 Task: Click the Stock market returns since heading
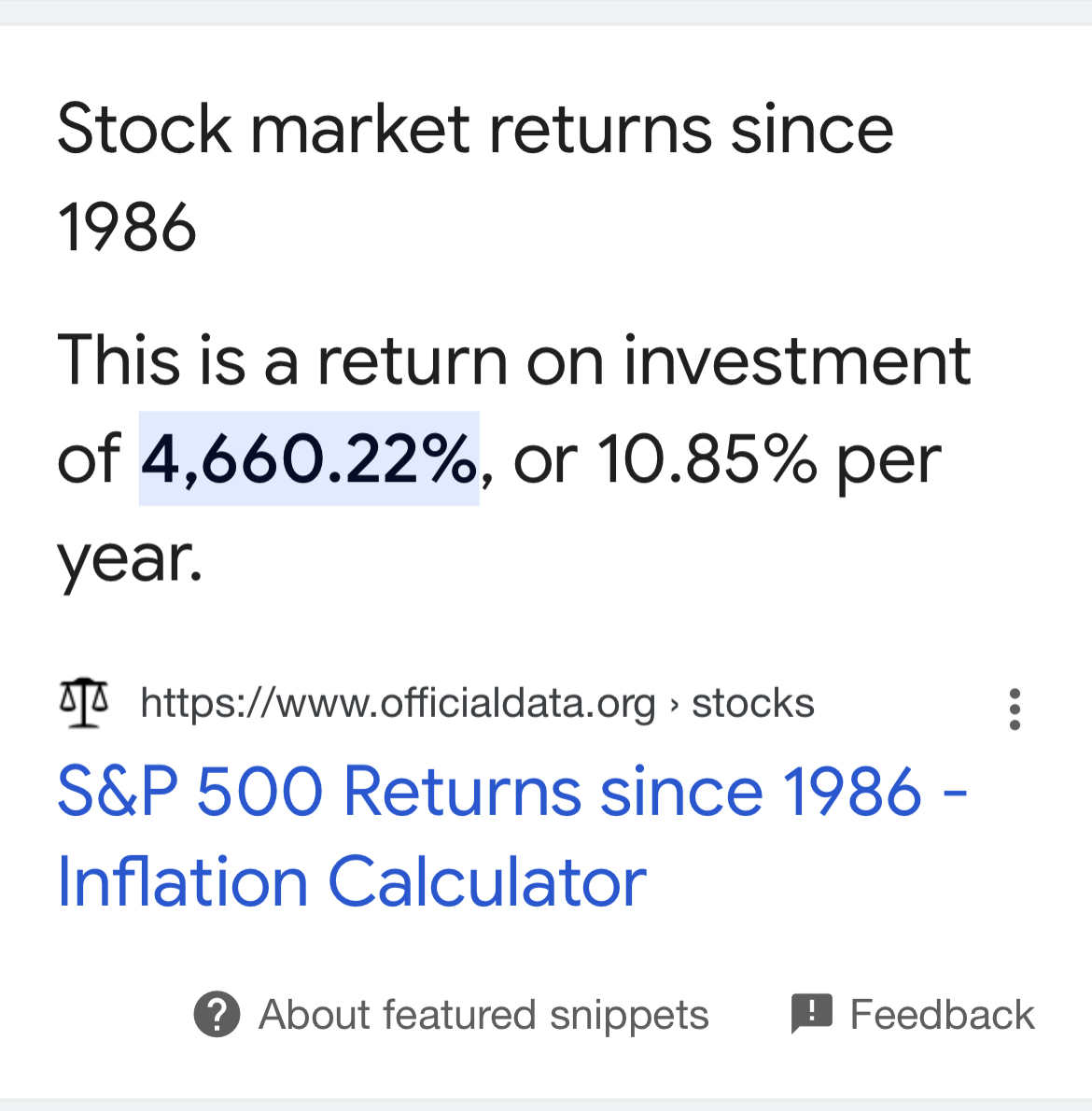(475, 129)
